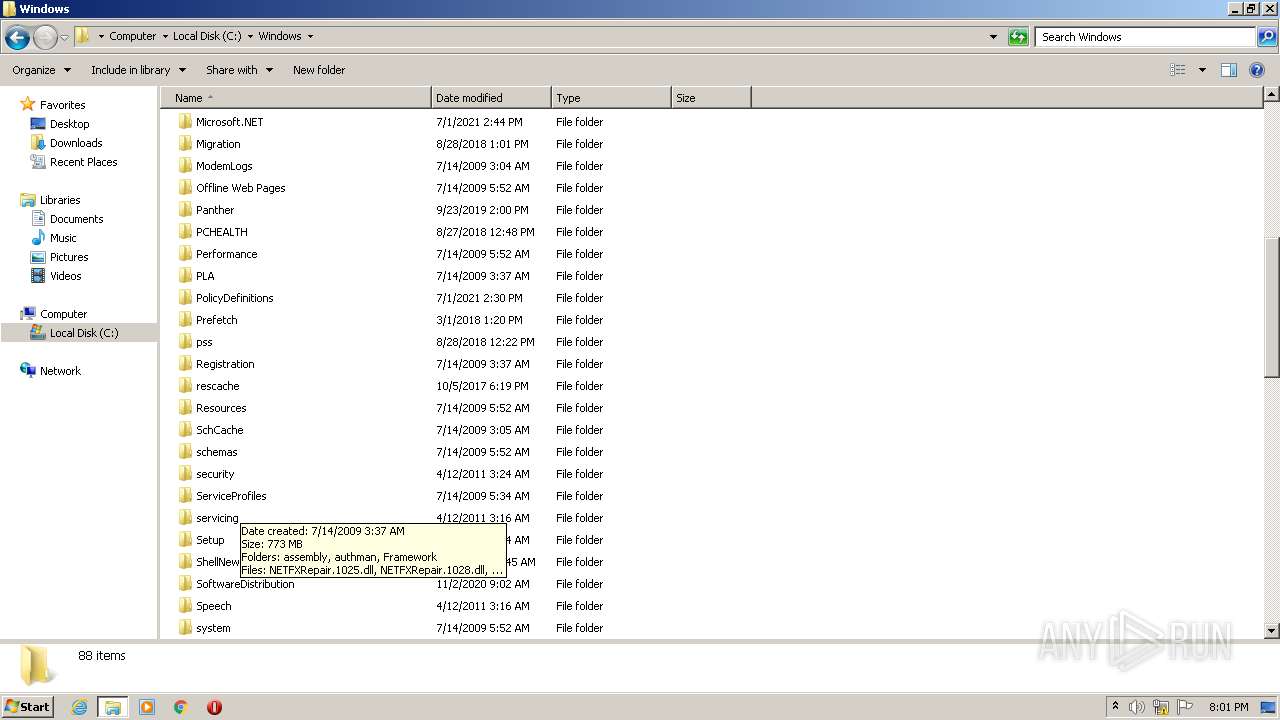
Task: Select the Offline Web Pages folder icon
Action: [x=185, y=188]
